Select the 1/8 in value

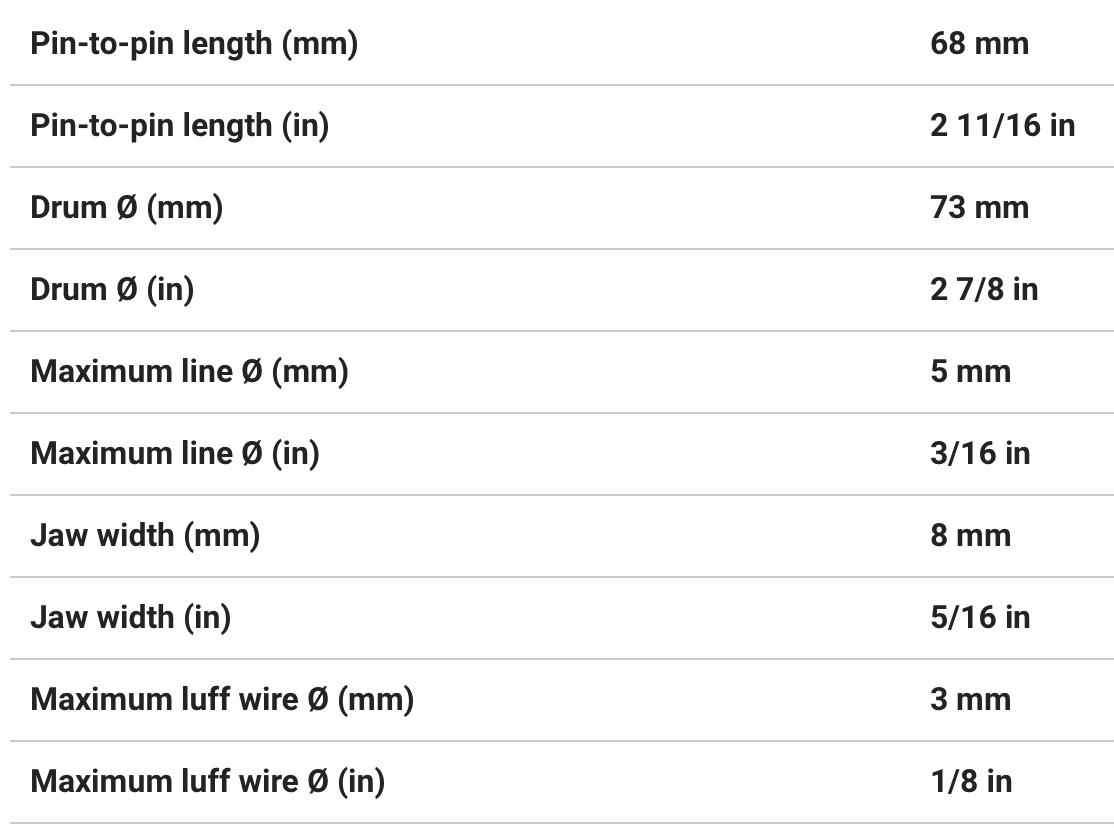(x=971, y=782)
